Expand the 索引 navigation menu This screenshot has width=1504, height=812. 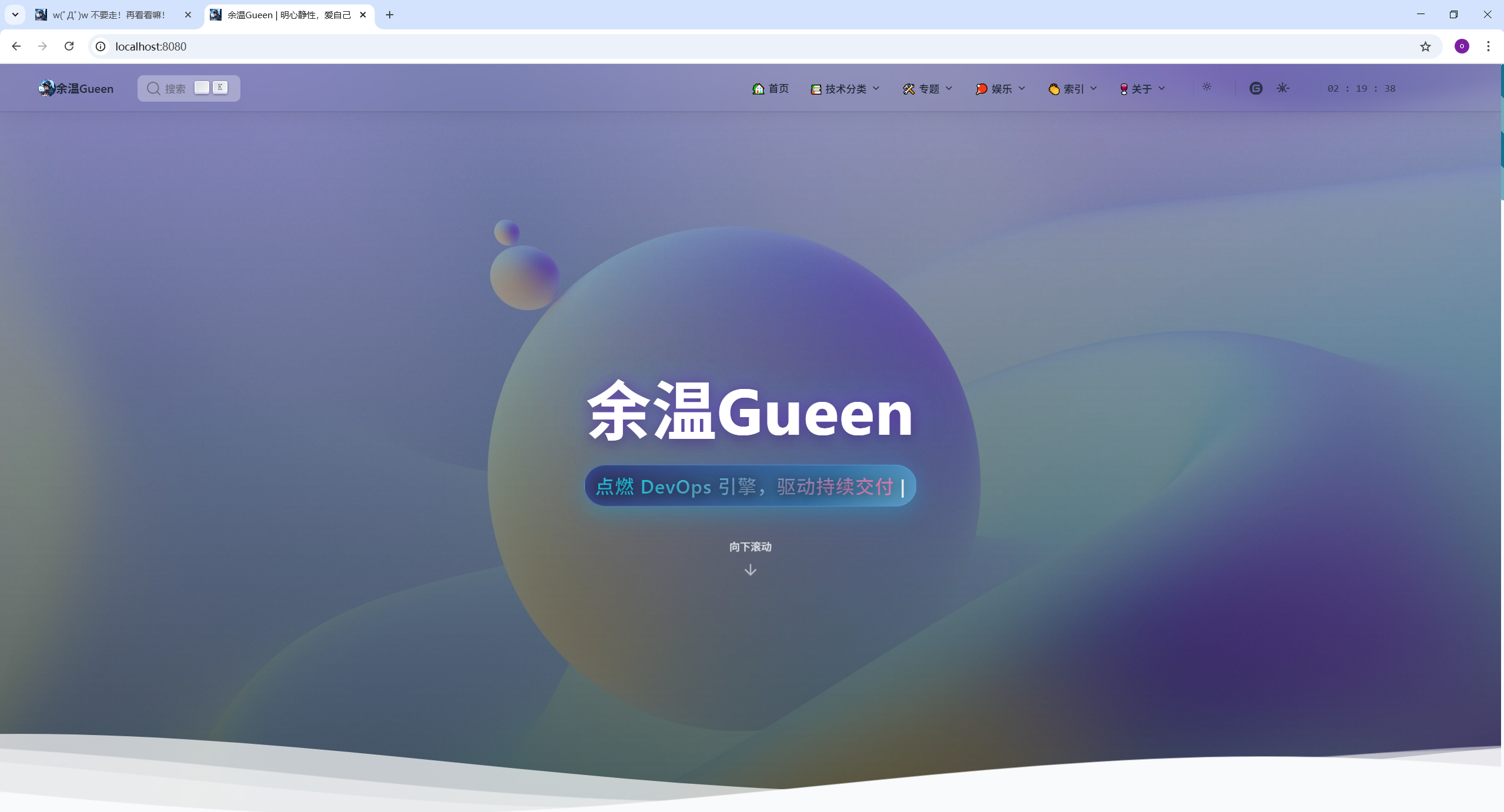pyautogui.click(x=1073, y=89)
